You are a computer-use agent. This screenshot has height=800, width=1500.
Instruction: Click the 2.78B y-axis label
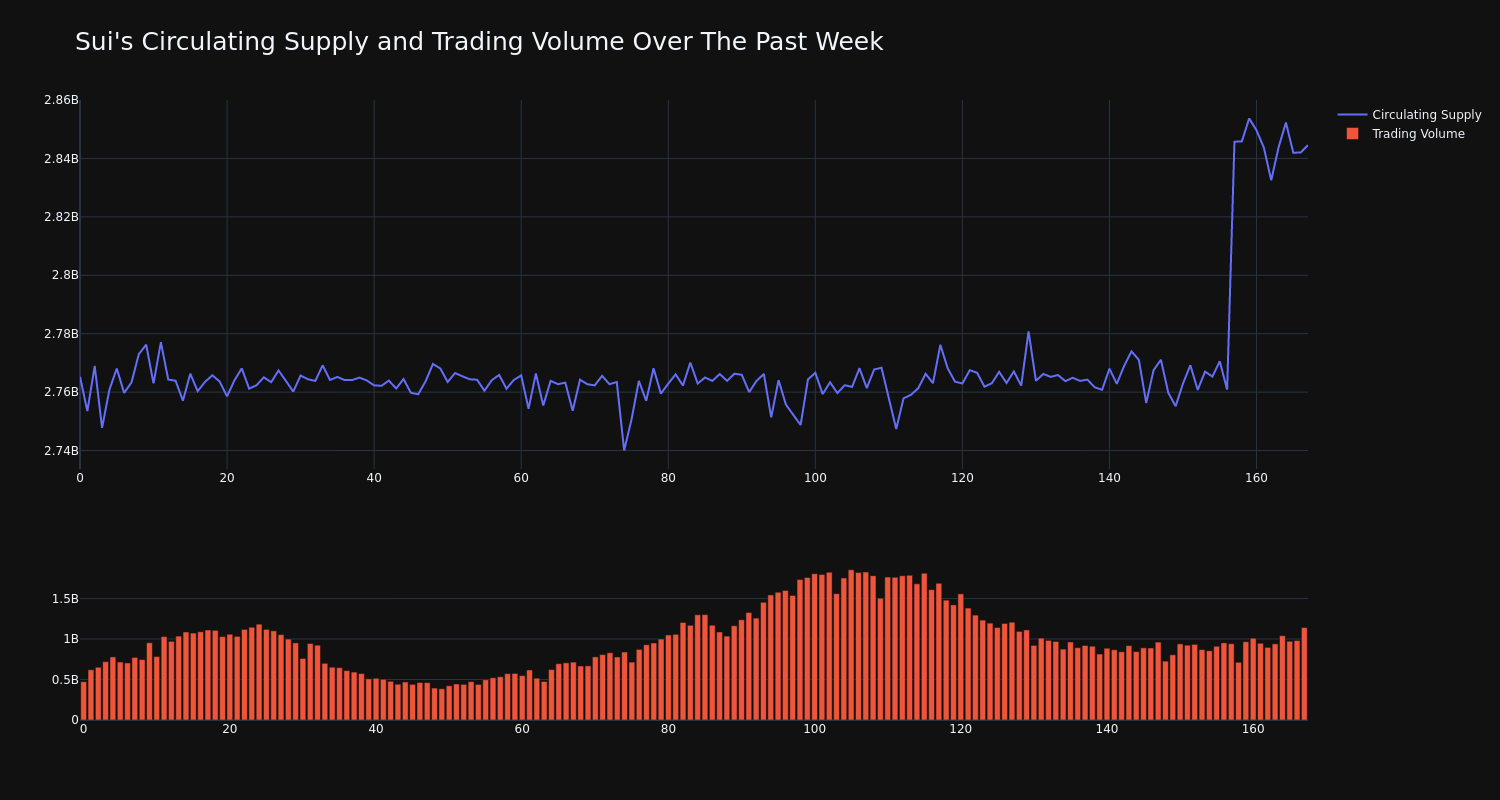(x=61, y=334)
